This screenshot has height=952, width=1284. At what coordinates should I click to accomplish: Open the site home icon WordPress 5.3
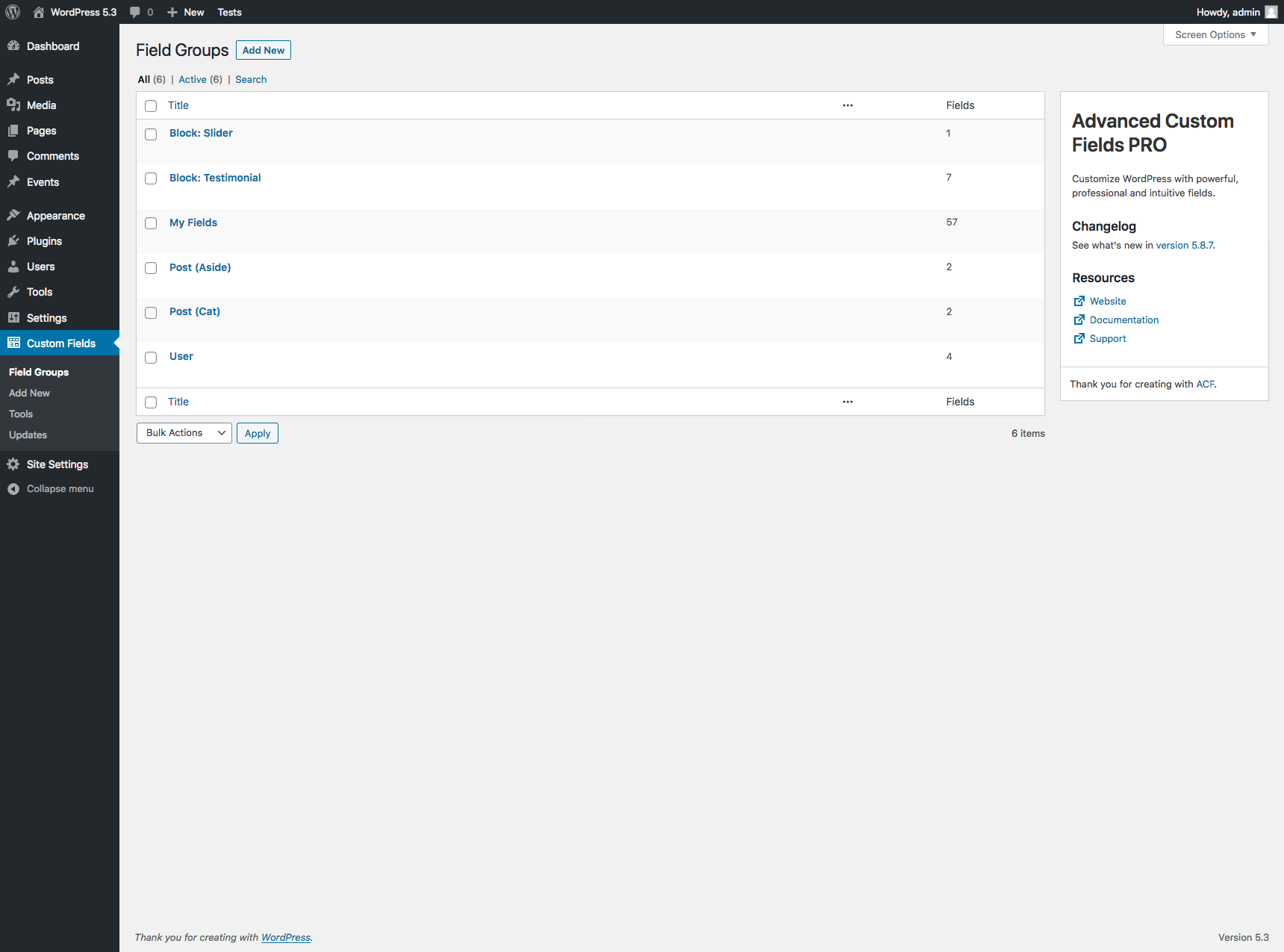point(39,12)
